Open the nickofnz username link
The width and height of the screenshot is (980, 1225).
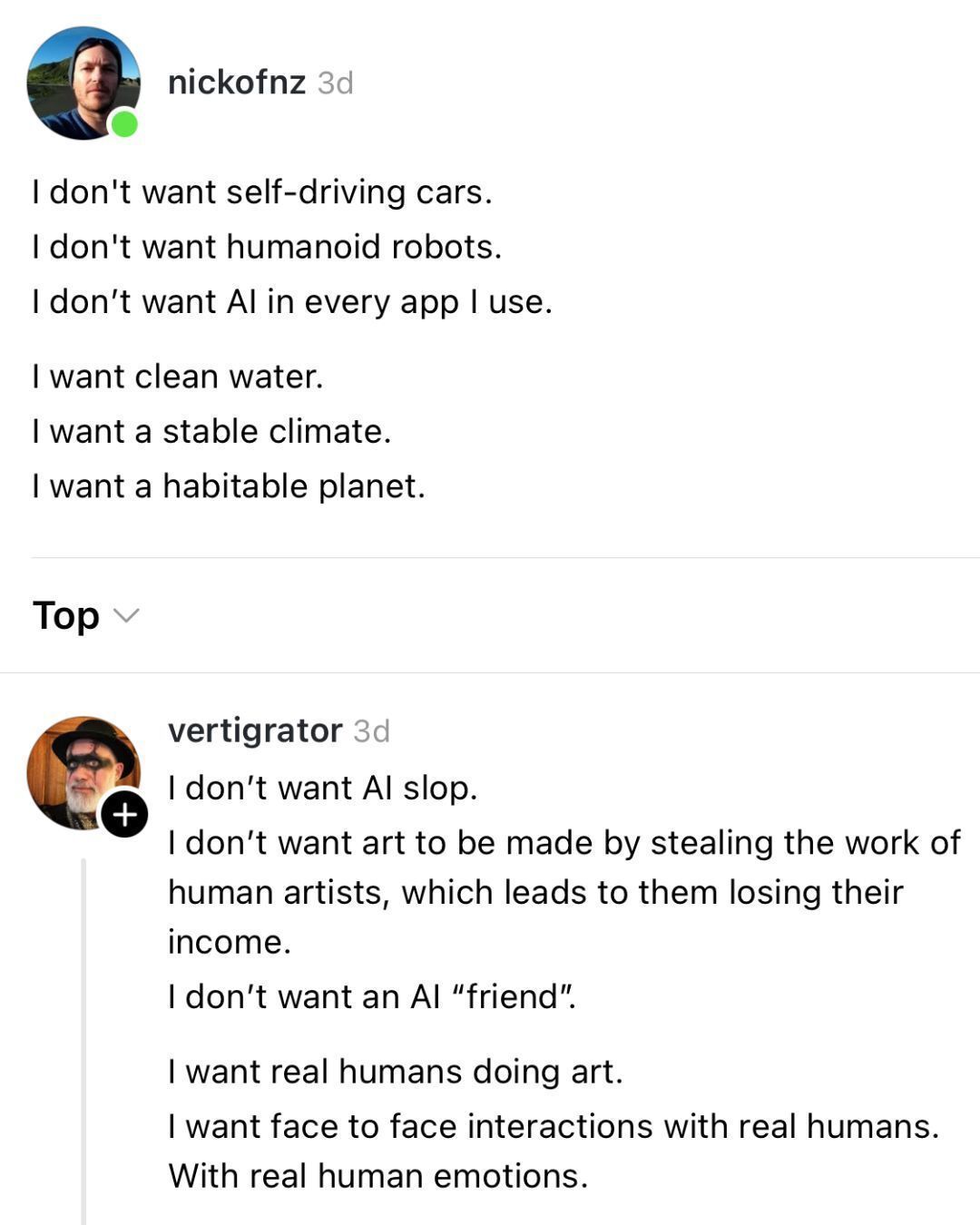click(237, 83)
